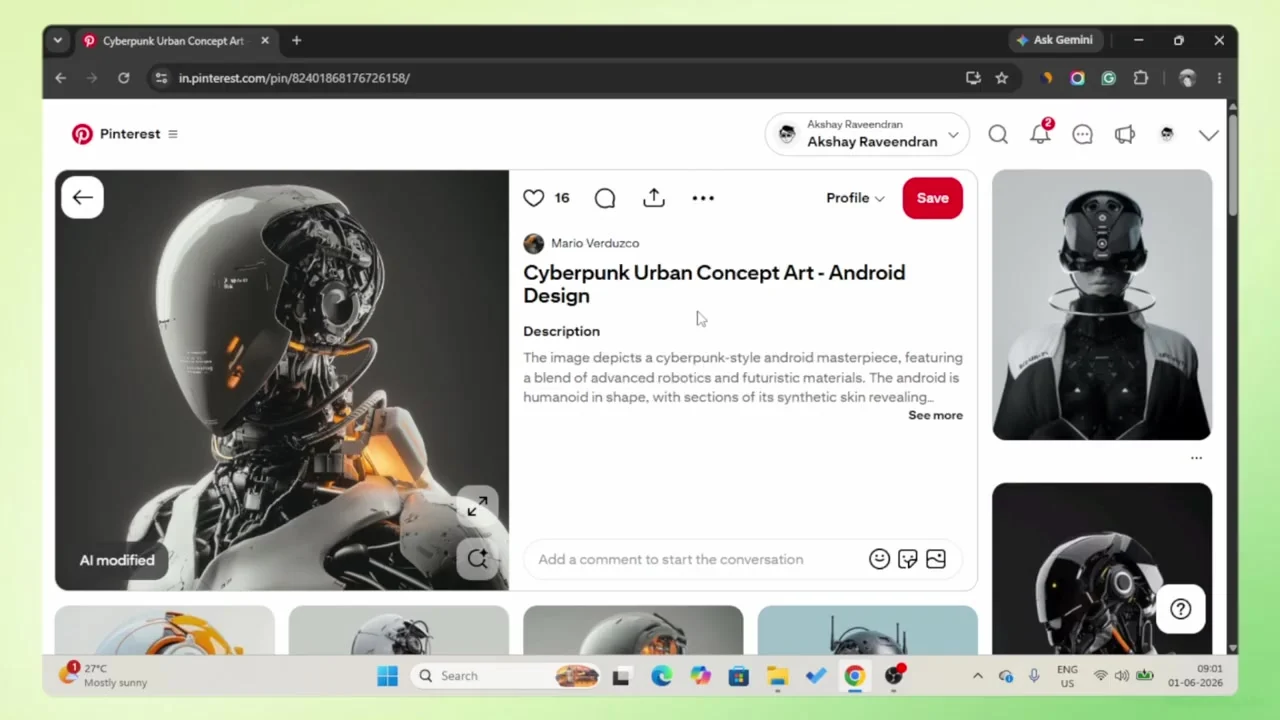Image resolution: width=1280 pixels, height=720 pixels.
Task: Click the back arrow over the pin image
Action: click(x=82, y=197)
